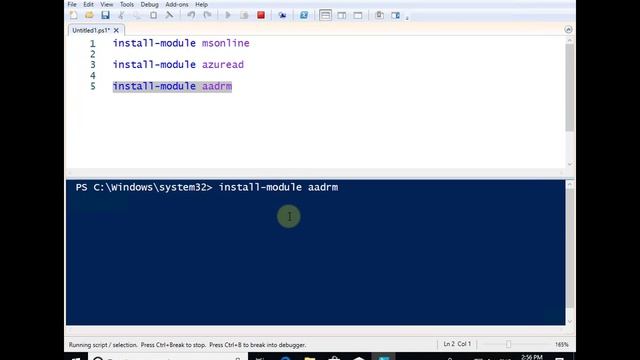640x360 pixels.
Task: Save the script with the floppy icon
Action: (x=105, y=16)
